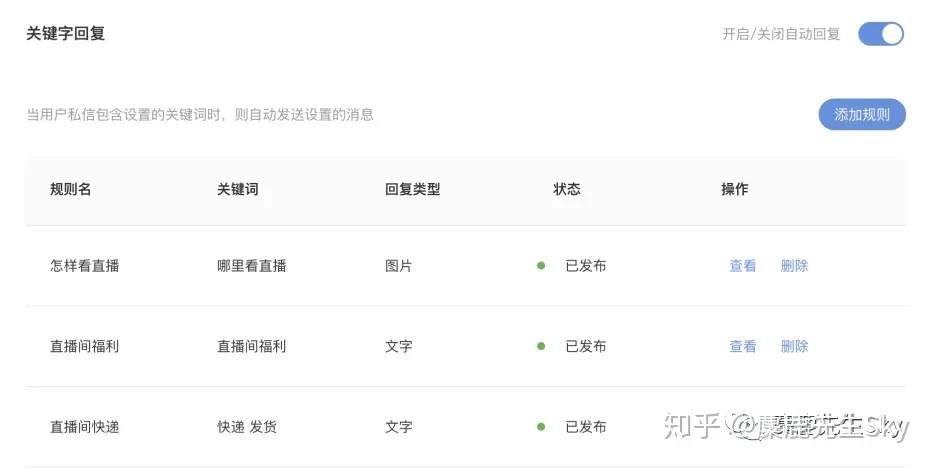Click the green status dot for 直播间福利
Viewport: 933px width, 468px height.
pyautogui.click(x=541, y=346)
